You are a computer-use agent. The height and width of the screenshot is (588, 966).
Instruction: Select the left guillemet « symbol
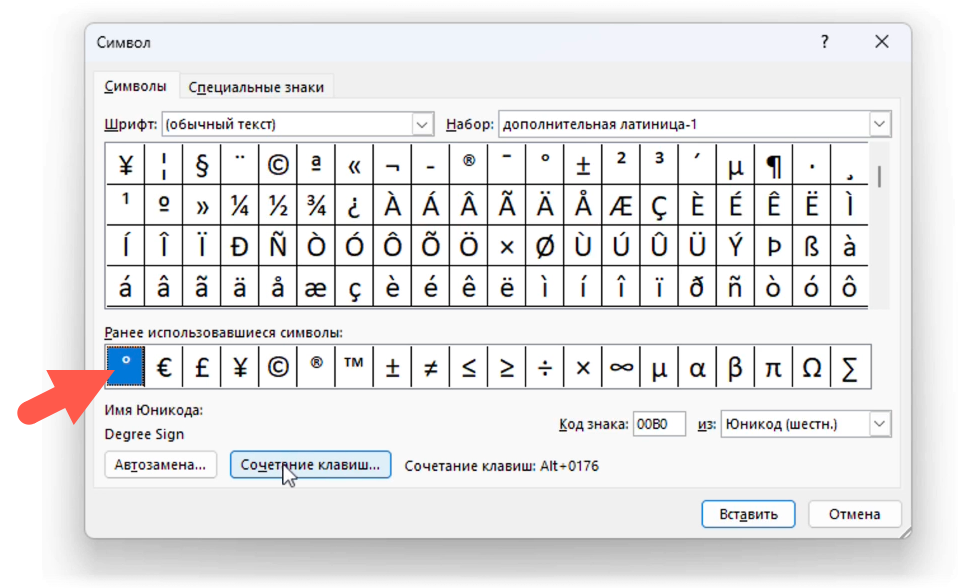pos(354,165)
